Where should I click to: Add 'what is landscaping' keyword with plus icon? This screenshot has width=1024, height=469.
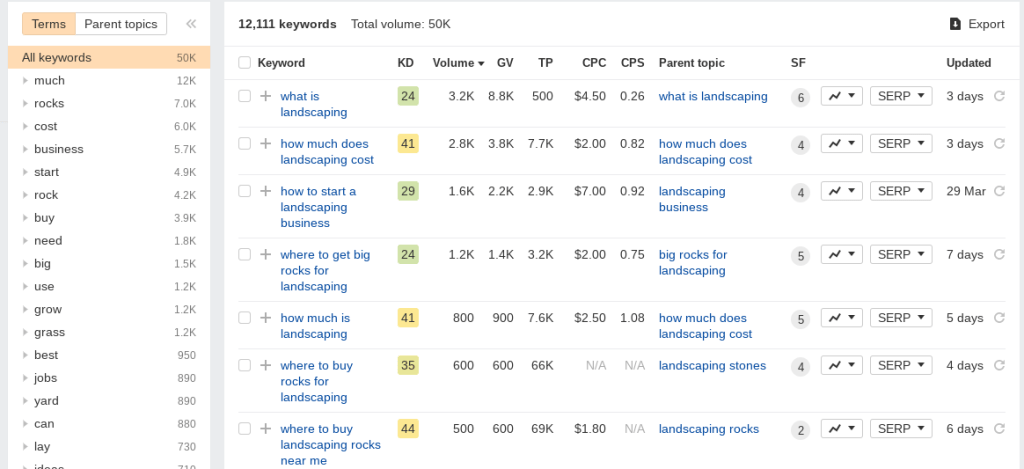(265, 96)
